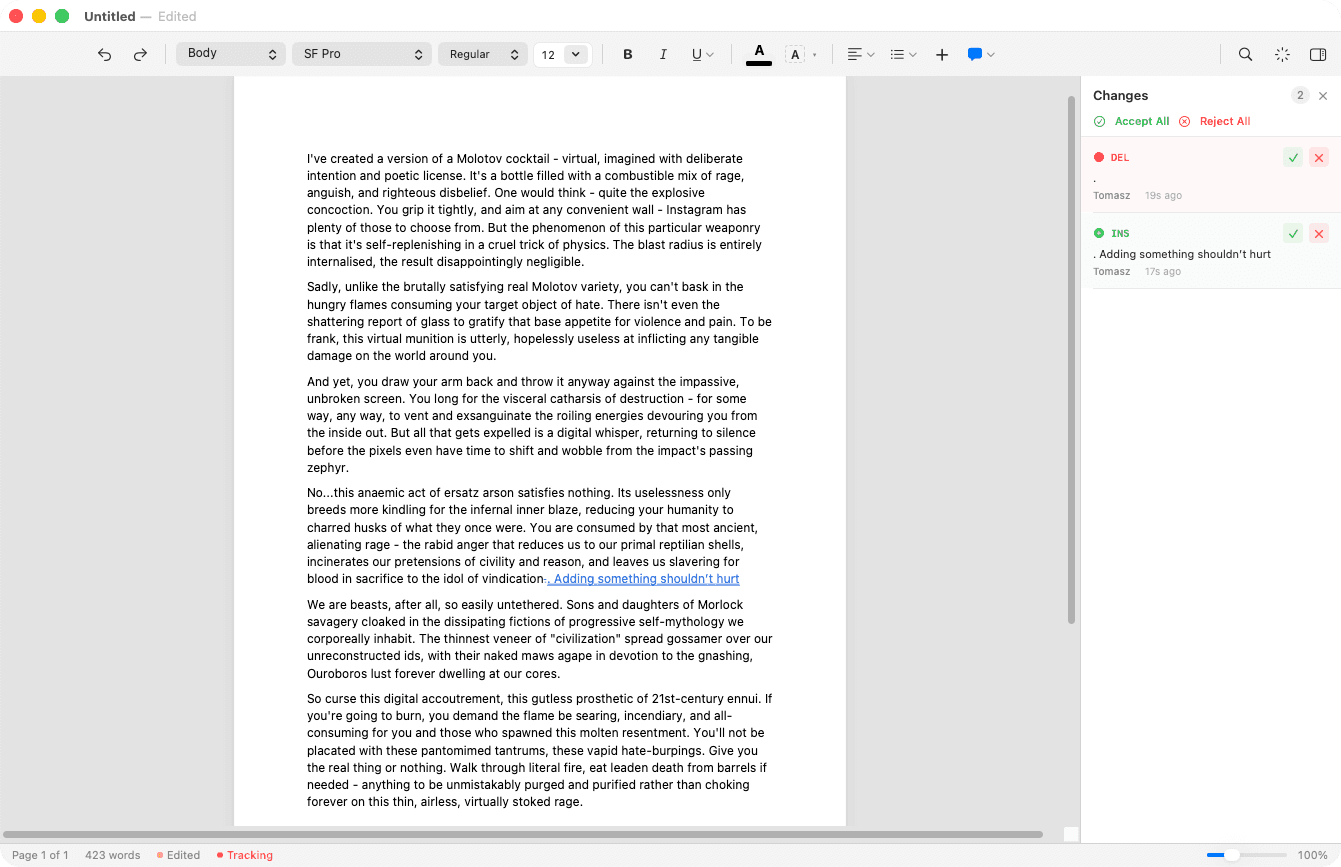Click the '17s ago' timestamp
The image size is (1341, 867).
(1163, 272)
